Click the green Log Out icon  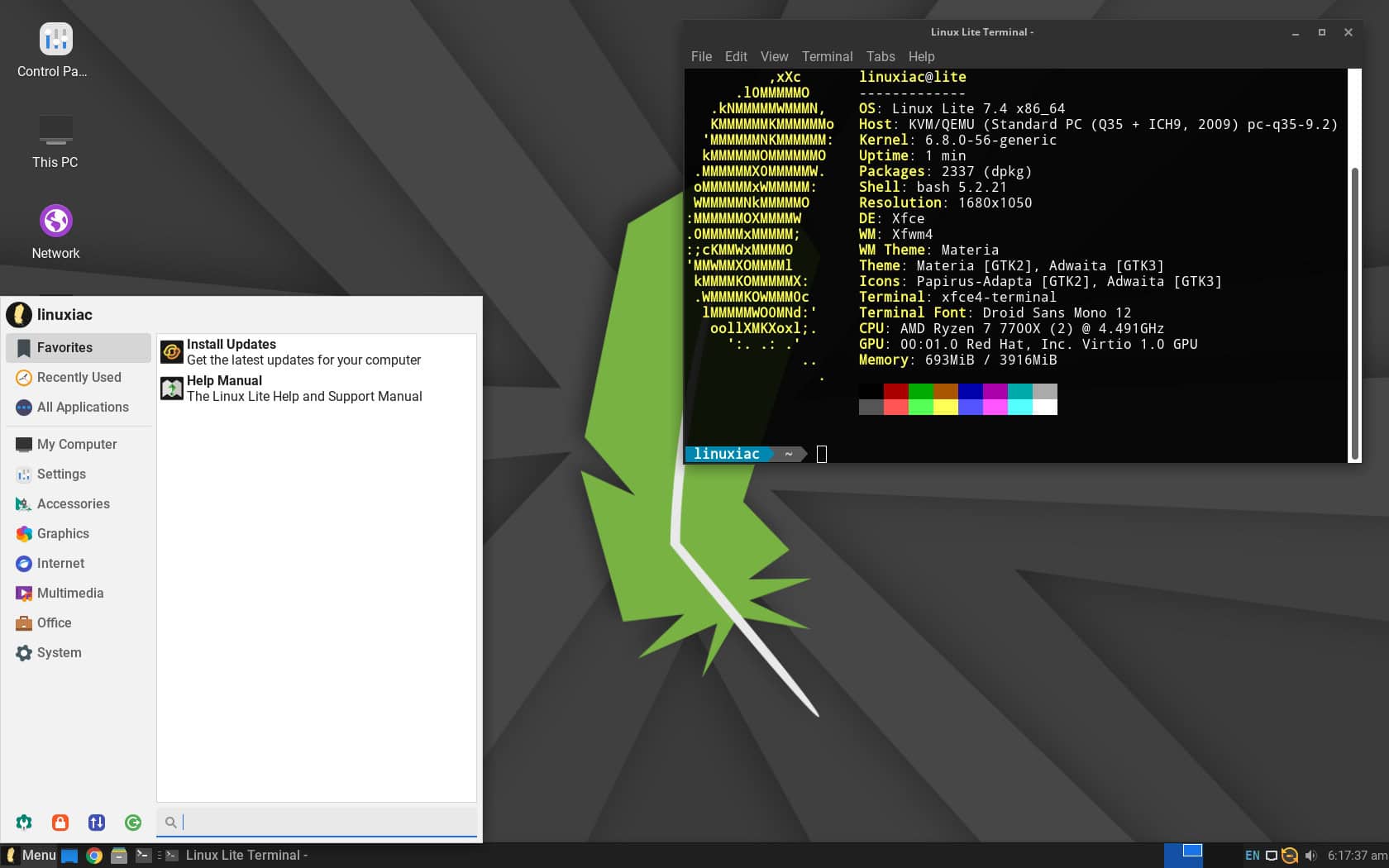133,822
